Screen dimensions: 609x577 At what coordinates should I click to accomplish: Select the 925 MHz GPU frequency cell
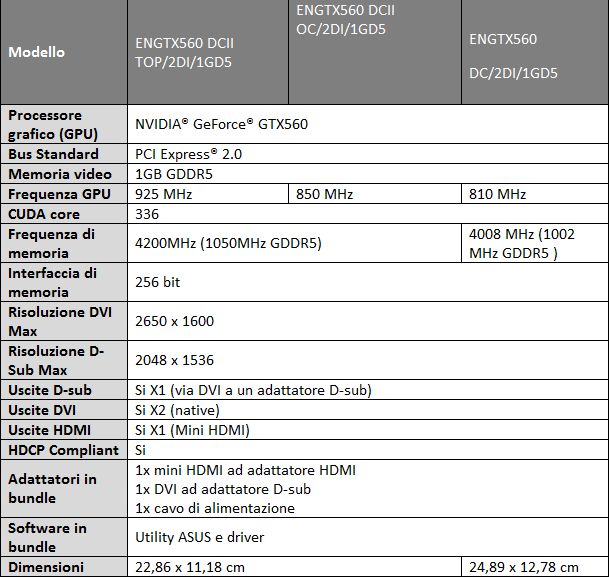(x=164, y=194)
